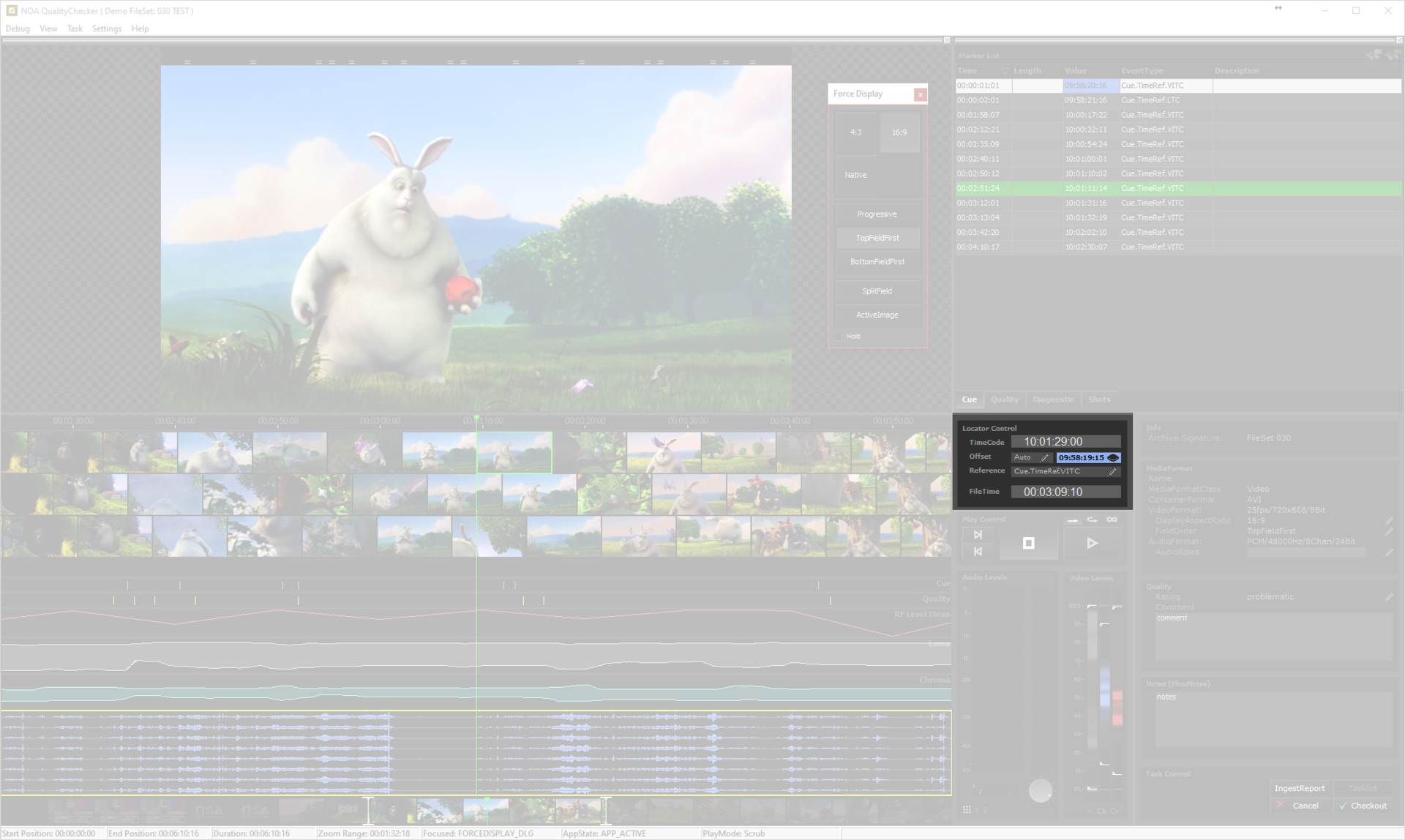
Task: Close the Force Display dialog
Action: click(x=921, y=94)
